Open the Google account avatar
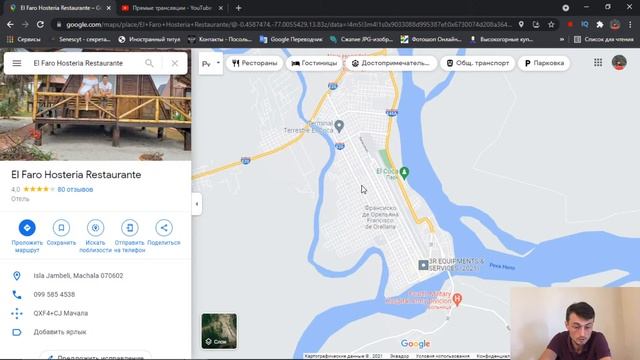 pyautogui.click(x=619, y=62)
